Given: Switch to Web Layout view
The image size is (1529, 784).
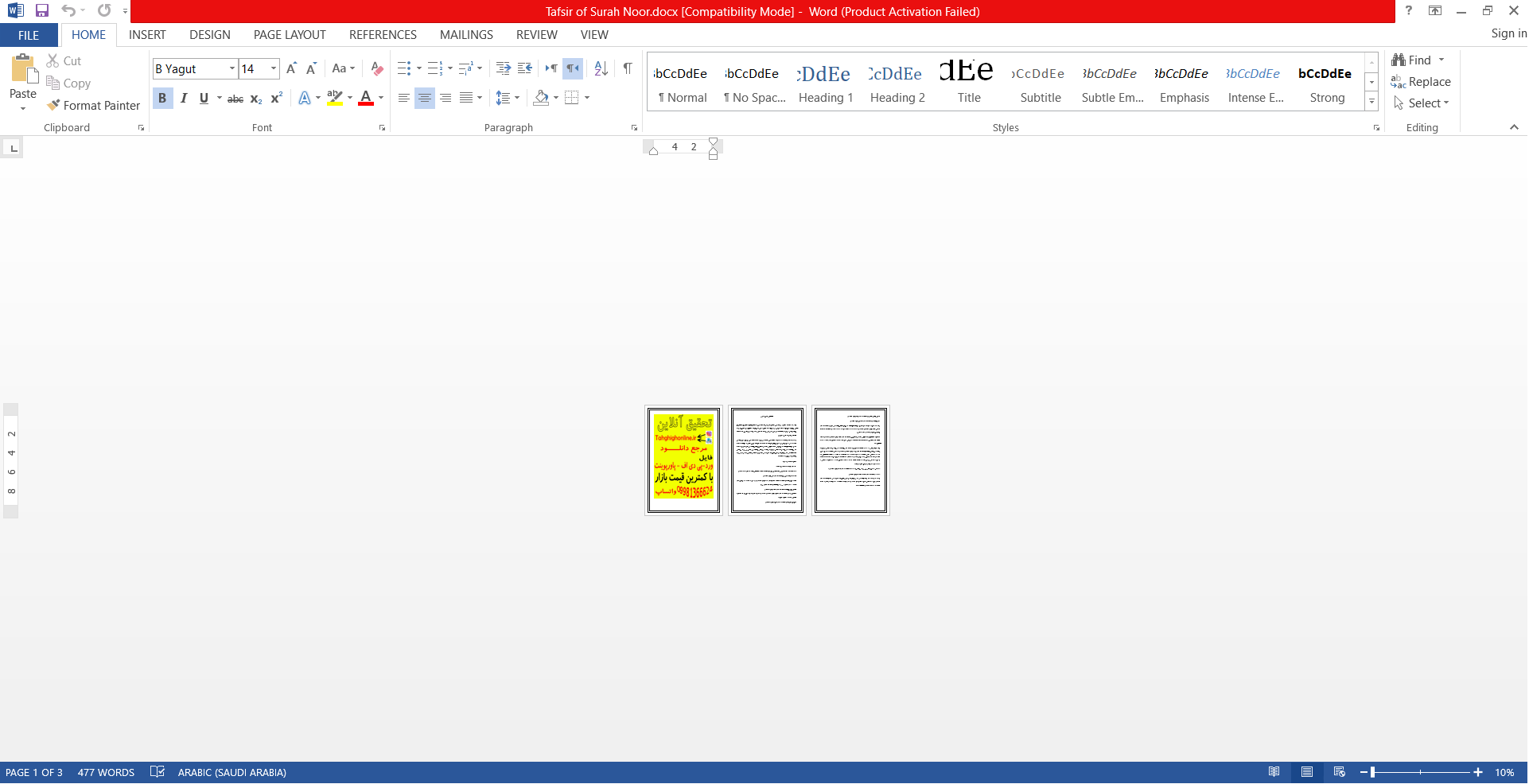Looking at the screenshot, I should [1340, 772].
